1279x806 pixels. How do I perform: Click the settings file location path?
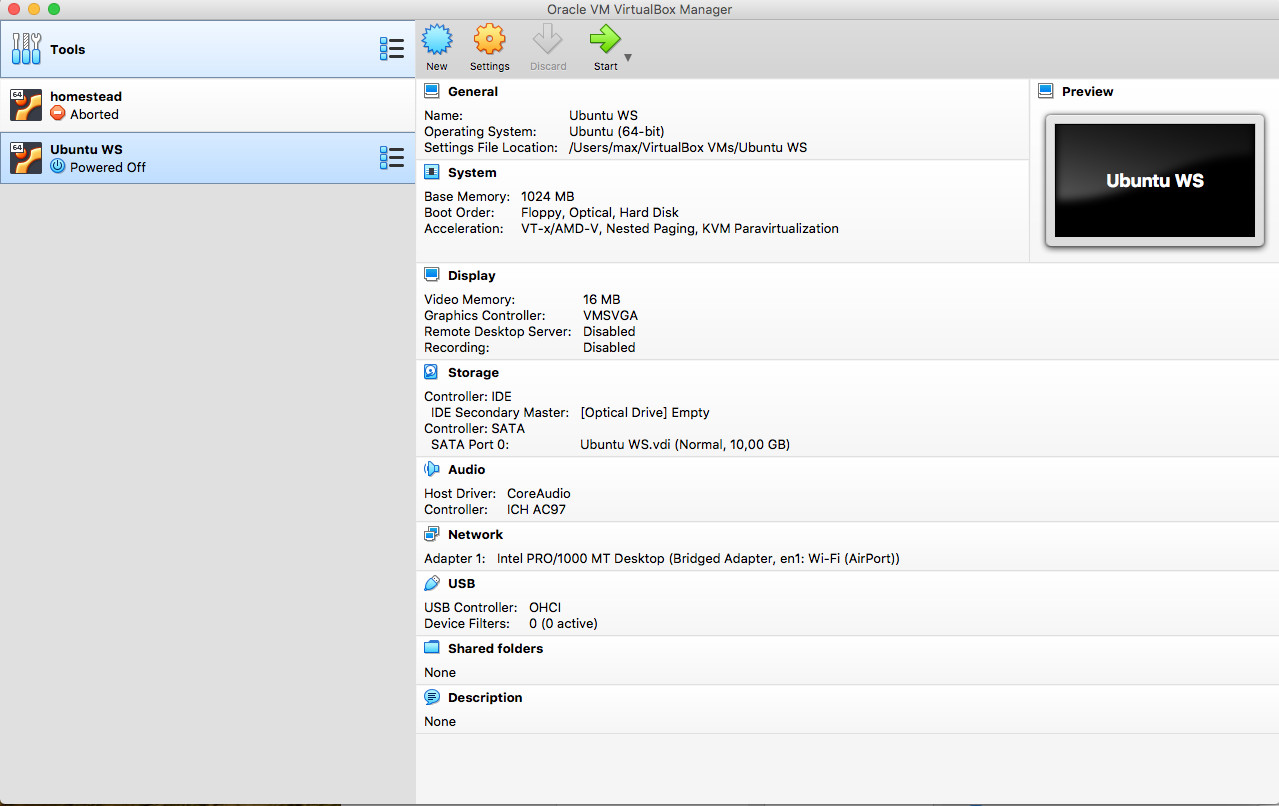pyautogui.click(x=688, y=147)
